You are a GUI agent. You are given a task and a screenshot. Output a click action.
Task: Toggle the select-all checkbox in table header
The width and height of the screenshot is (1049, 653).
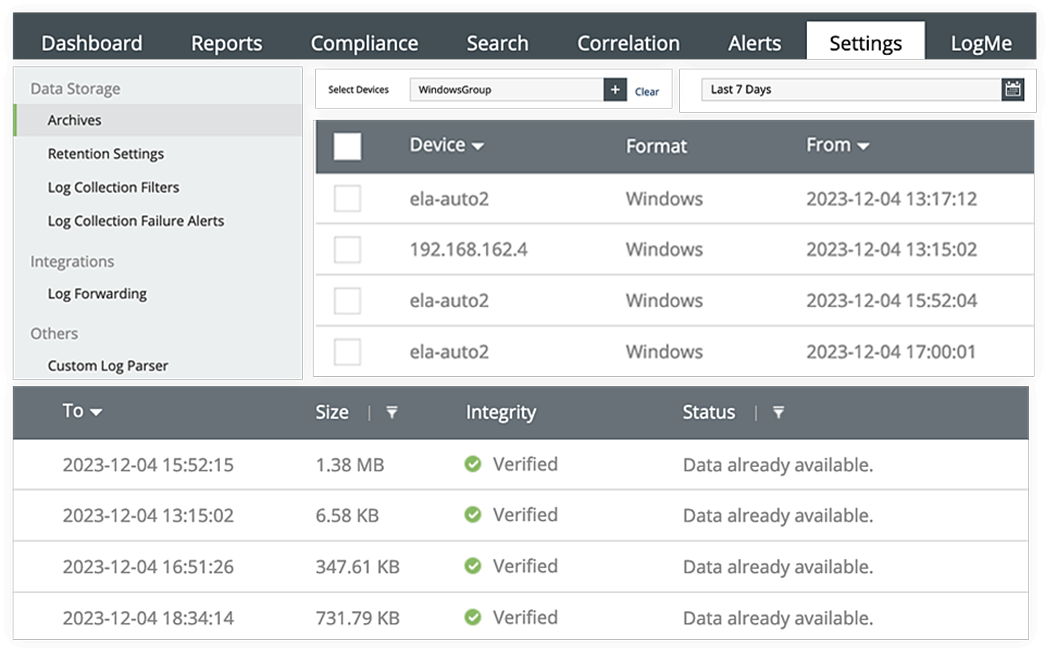point(347,147)
